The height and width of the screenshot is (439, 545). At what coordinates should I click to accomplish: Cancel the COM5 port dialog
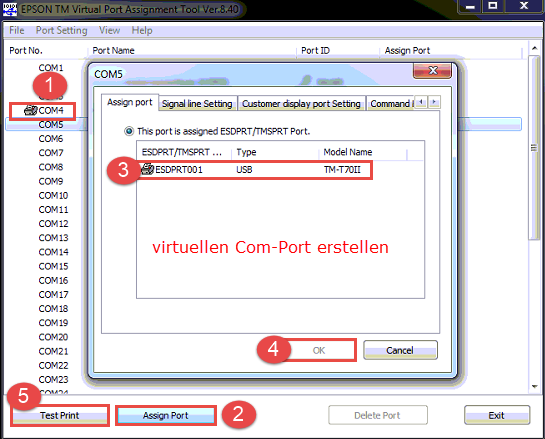point(400,350)
